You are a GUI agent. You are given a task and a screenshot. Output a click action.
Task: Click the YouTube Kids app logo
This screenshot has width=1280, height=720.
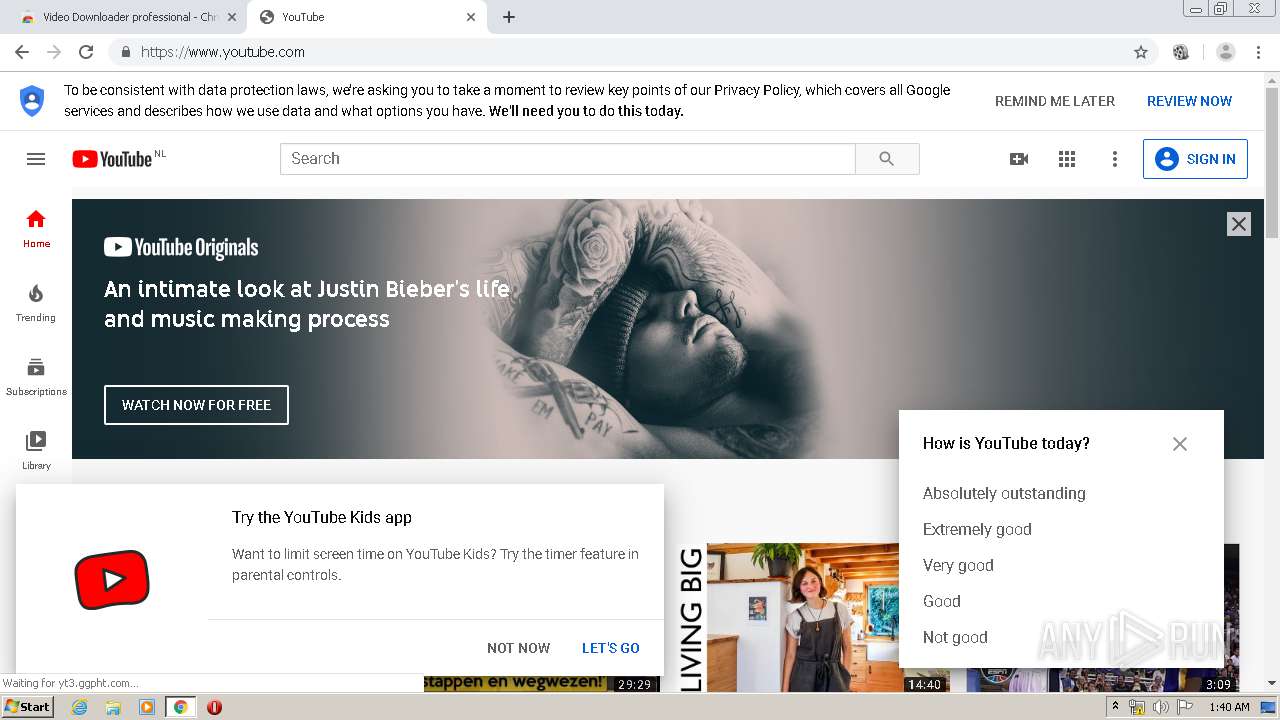click(112, 579)
